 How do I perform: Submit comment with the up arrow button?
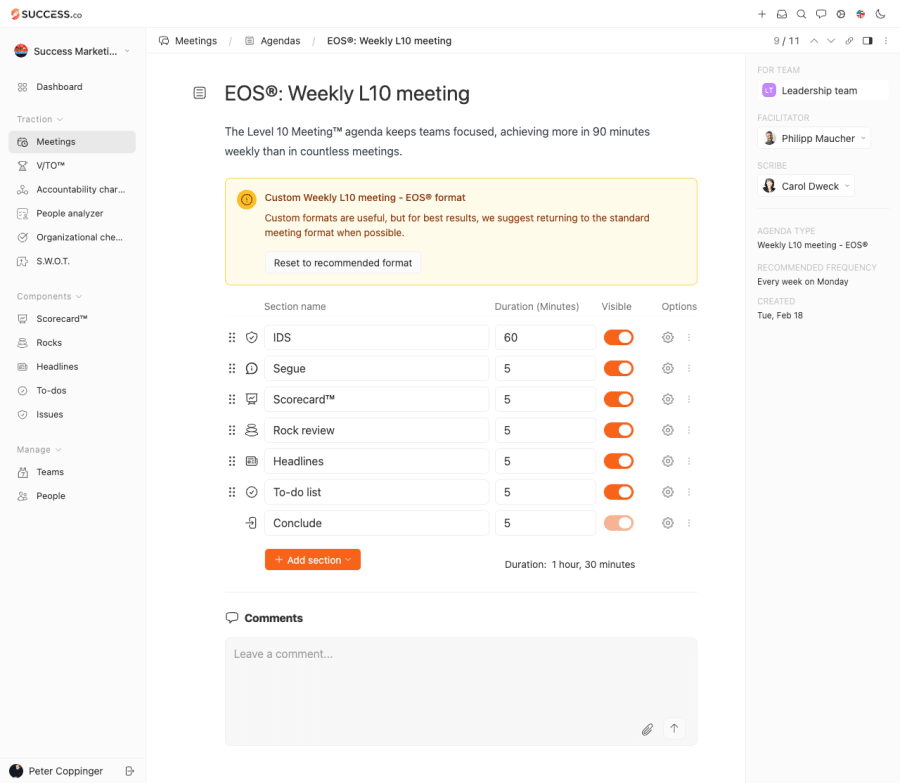click(x=674, y=728)
